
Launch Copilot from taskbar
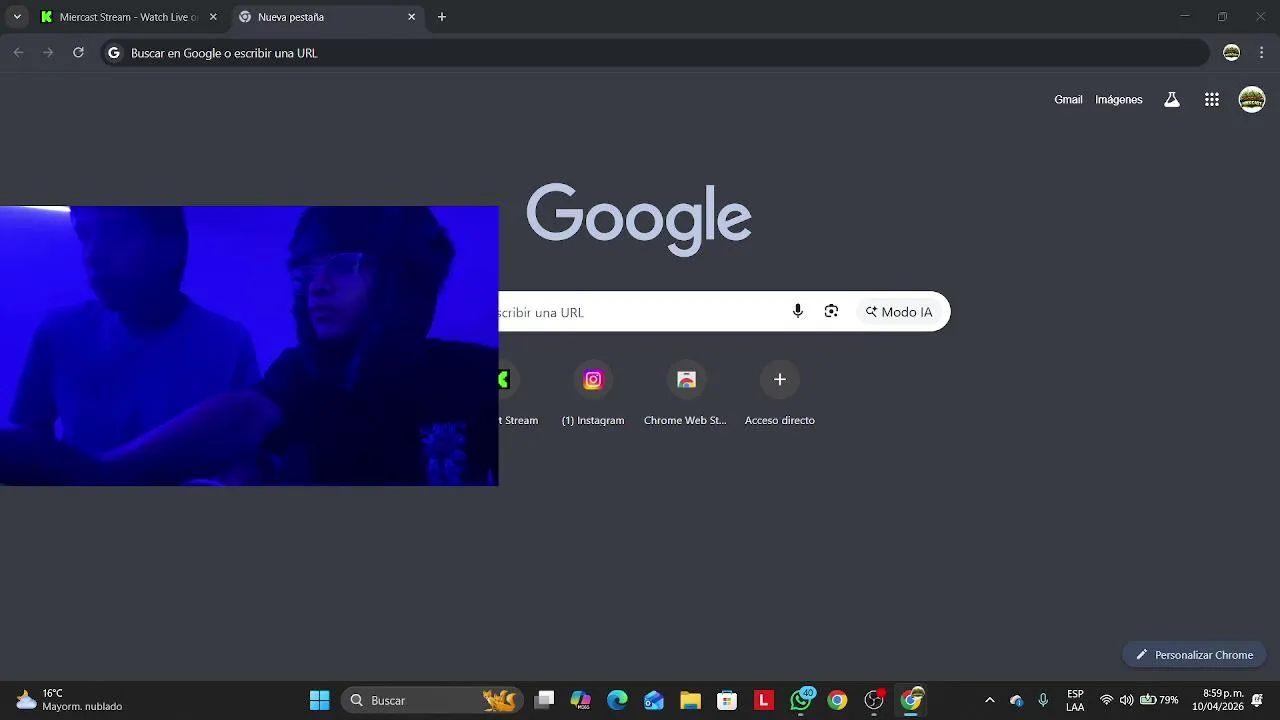[x=581, y=700]
